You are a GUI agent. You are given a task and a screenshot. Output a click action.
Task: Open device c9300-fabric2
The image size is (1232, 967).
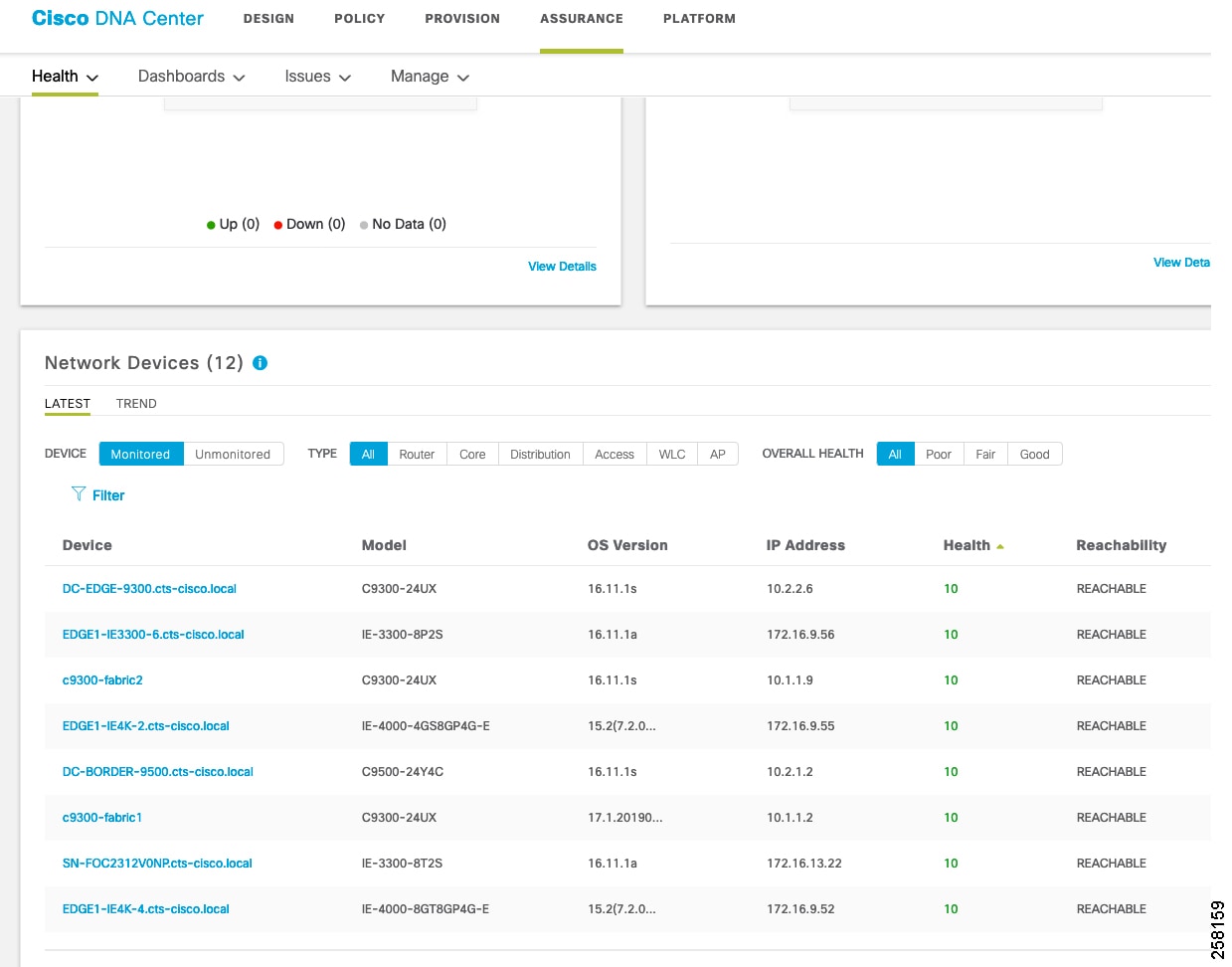(102, 680)
